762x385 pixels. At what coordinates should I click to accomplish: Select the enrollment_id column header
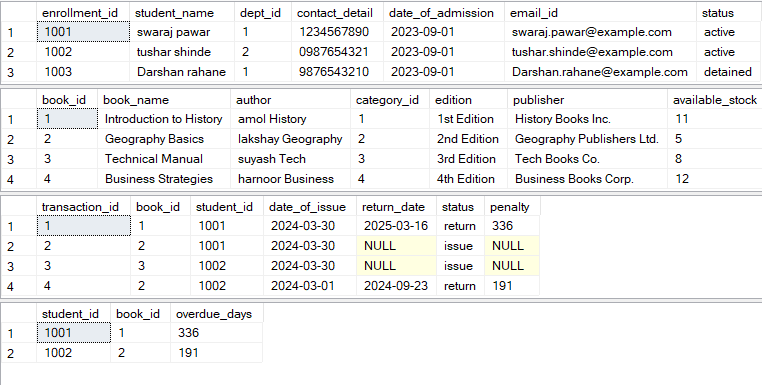(x=83, y=13)
